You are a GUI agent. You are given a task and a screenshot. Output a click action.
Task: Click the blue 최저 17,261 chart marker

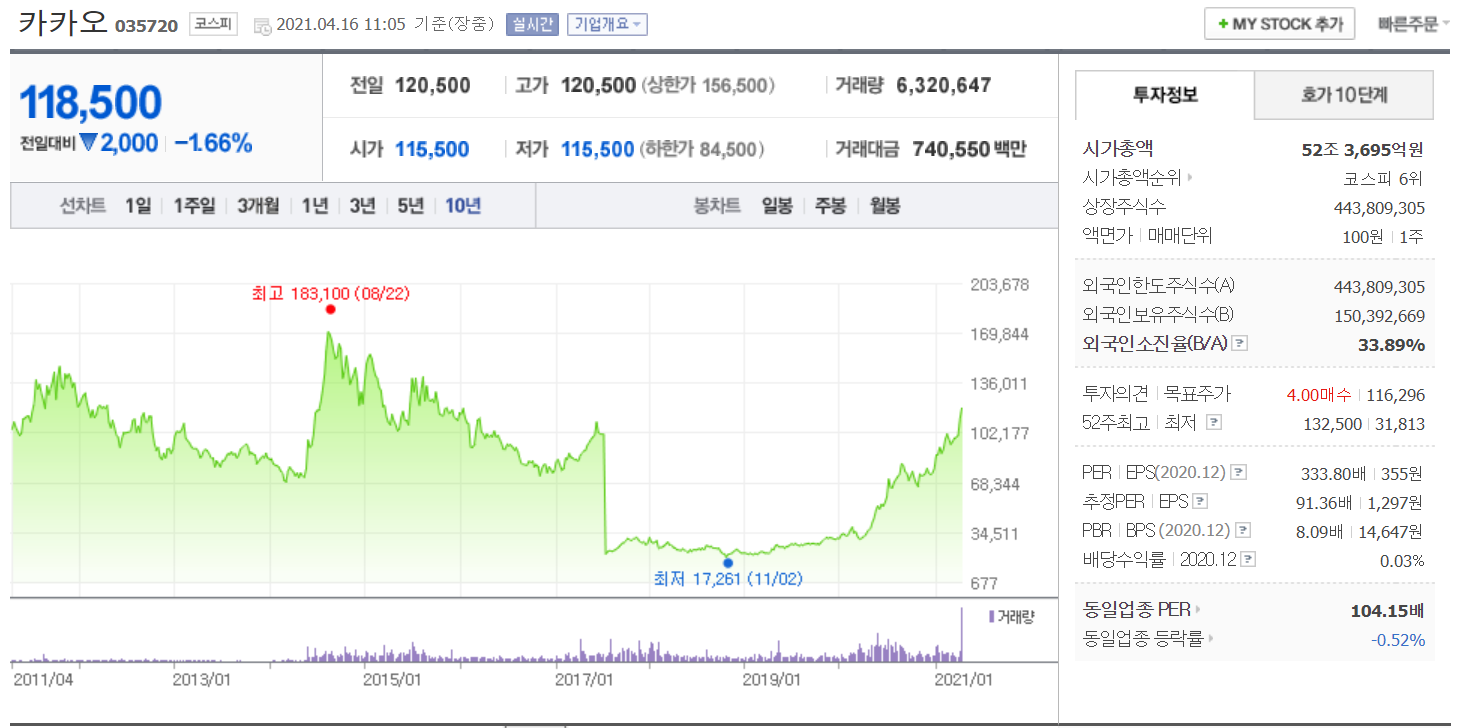727,563
